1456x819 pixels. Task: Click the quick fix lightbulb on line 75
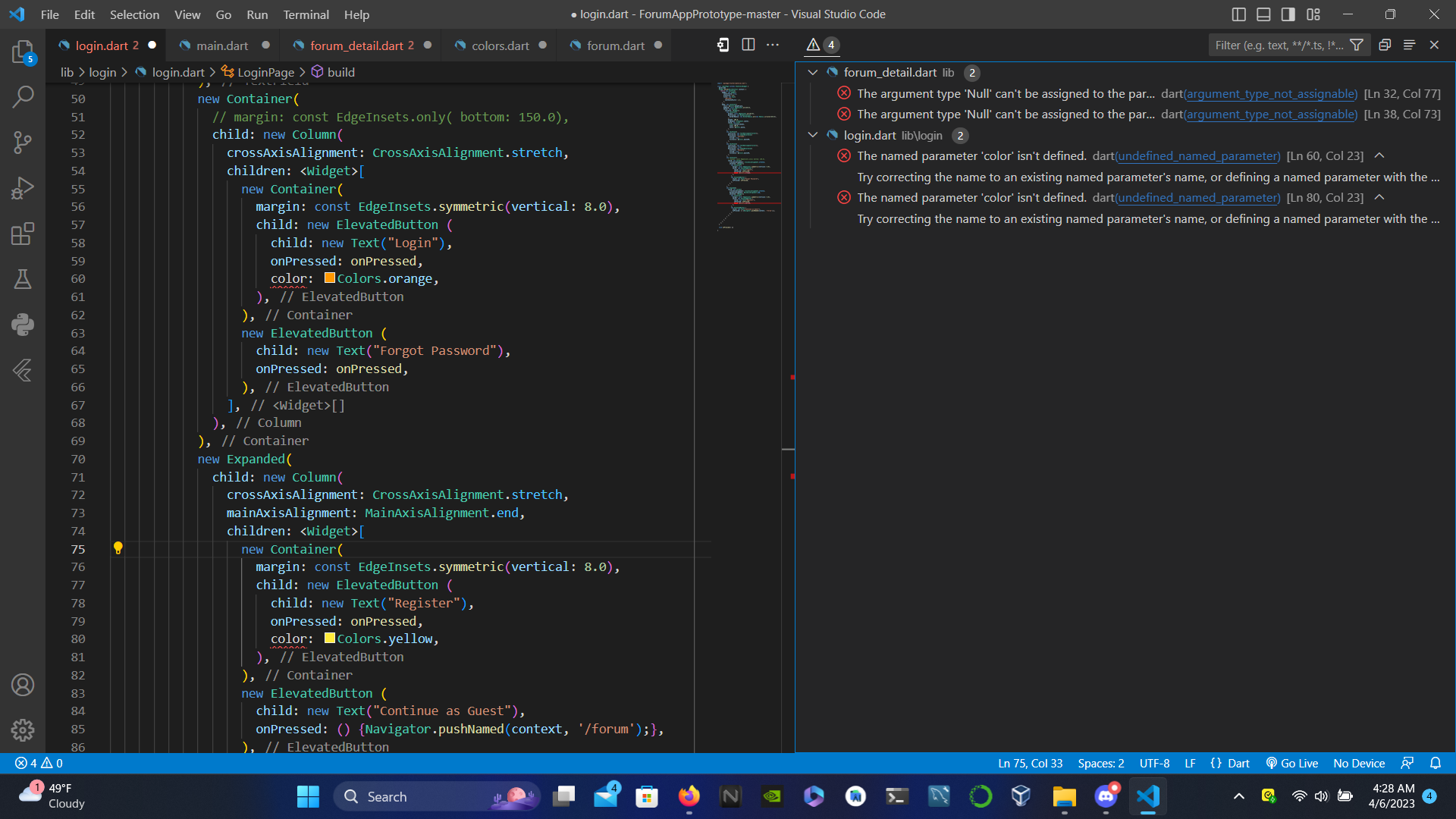coord(118,548)
